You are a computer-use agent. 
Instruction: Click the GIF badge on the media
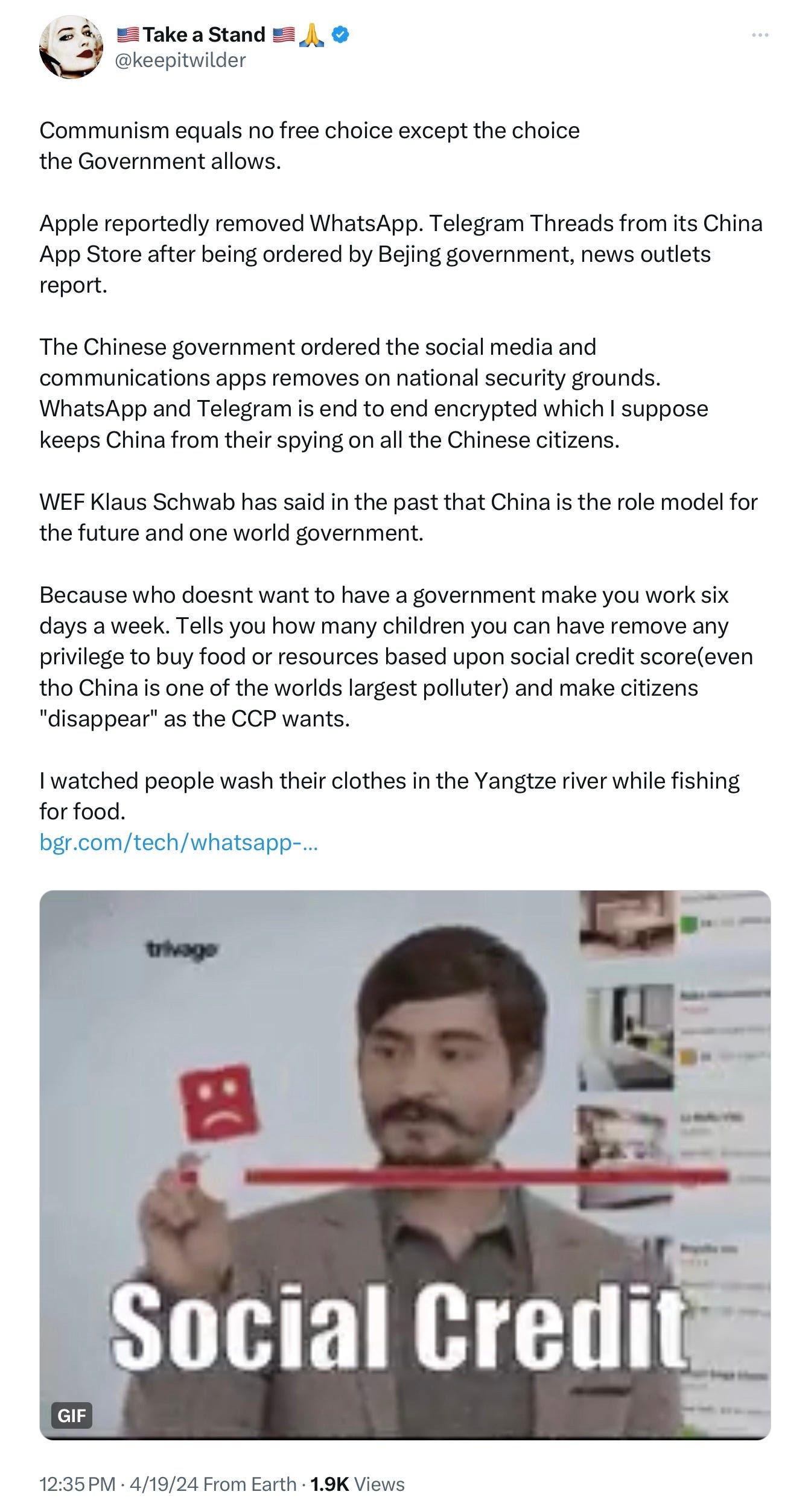[x=72, y=1415]
